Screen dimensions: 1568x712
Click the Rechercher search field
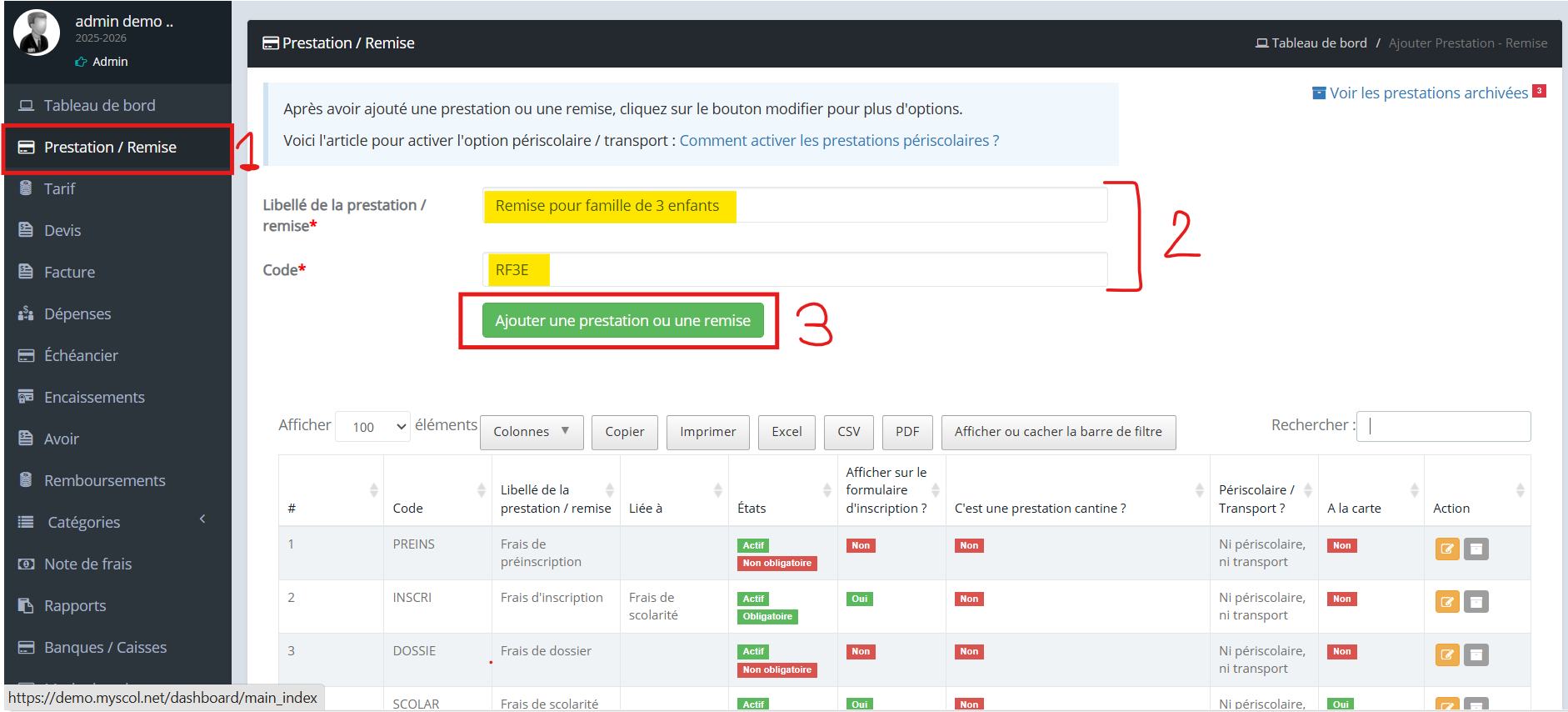pyautogui.click(x=1443, y=426)
